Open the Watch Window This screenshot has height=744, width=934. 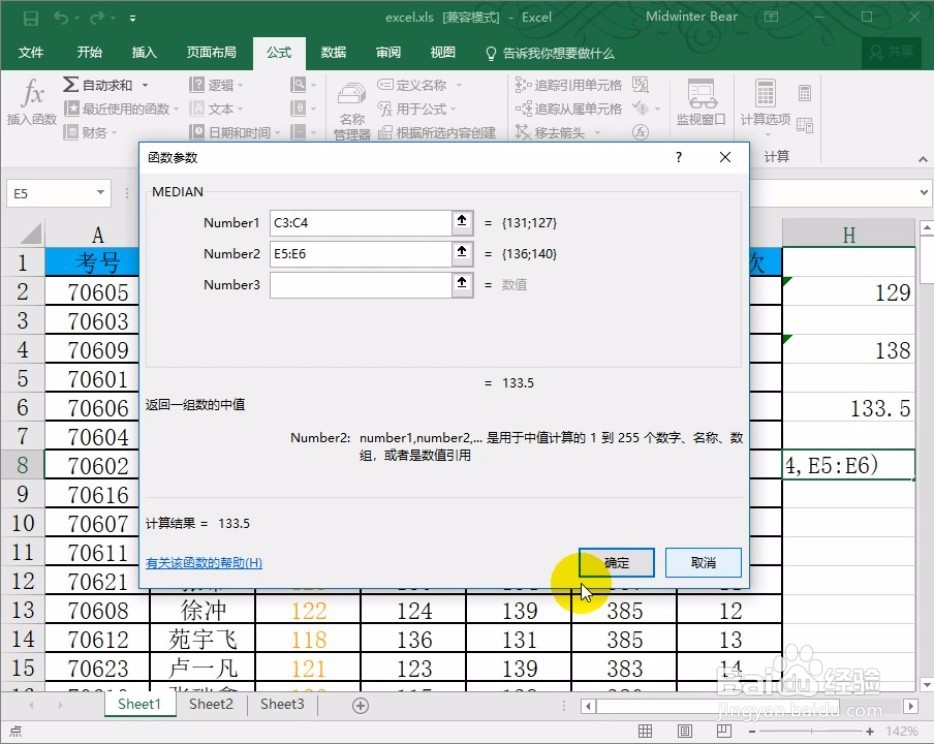coord(701,102)
